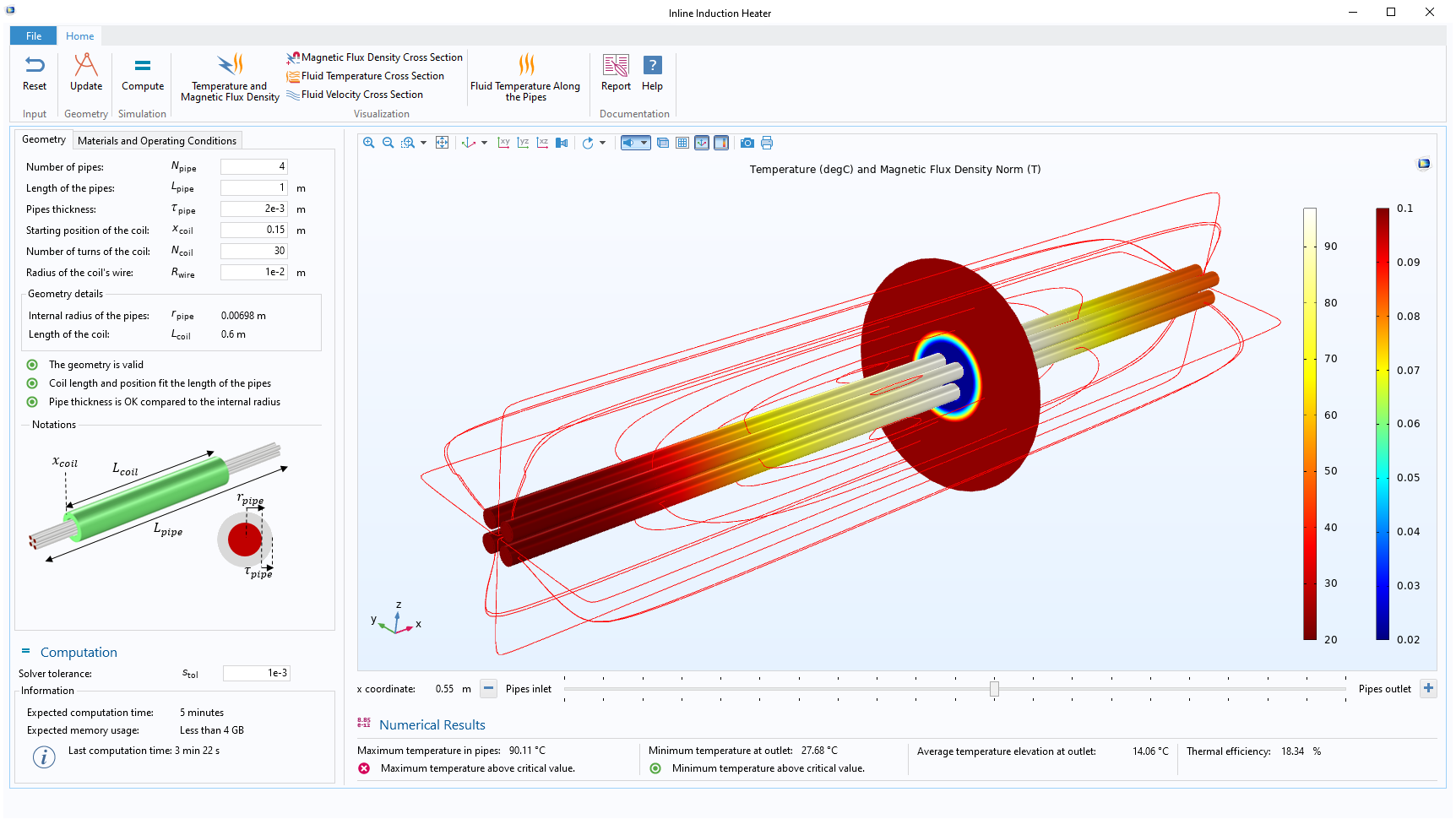1456x819 pixels.
Task: Click the Print icon in graphics toolbar
Action: coord(767,143)
